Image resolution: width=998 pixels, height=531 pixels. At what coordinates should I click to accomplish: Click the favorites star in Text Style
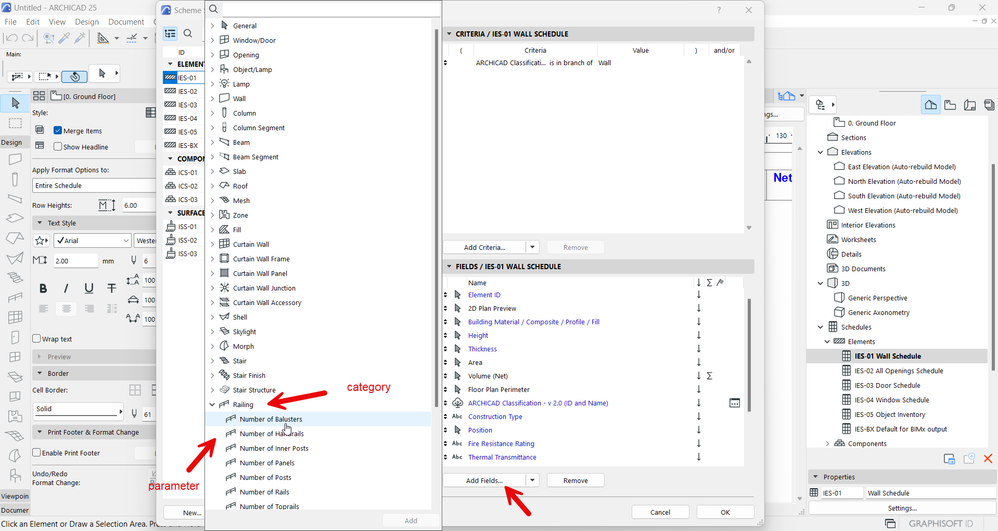[41, 241]
